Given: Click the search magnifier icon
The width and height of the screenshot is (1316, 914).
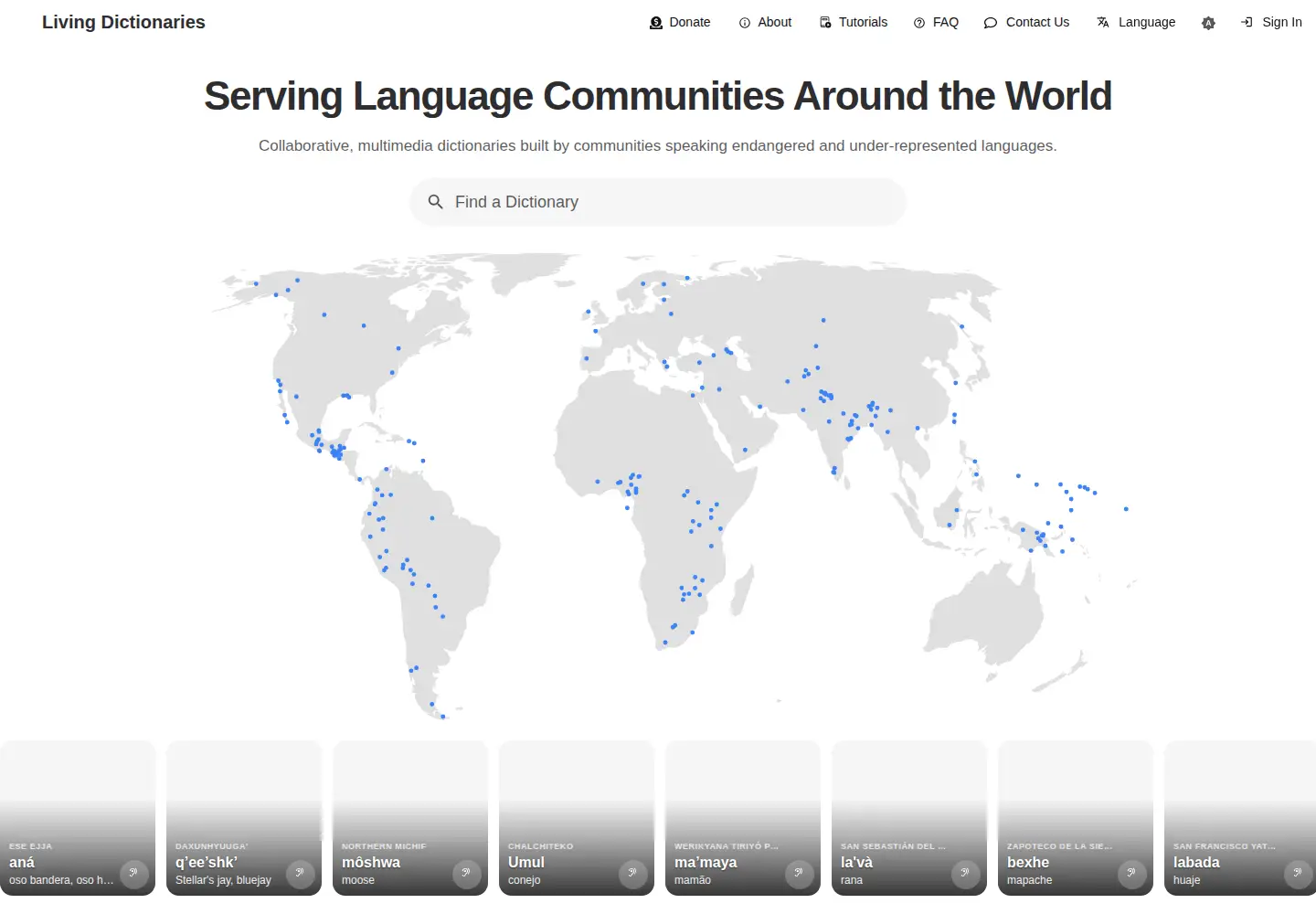Looking at the screenshot, I should [436, 202].
